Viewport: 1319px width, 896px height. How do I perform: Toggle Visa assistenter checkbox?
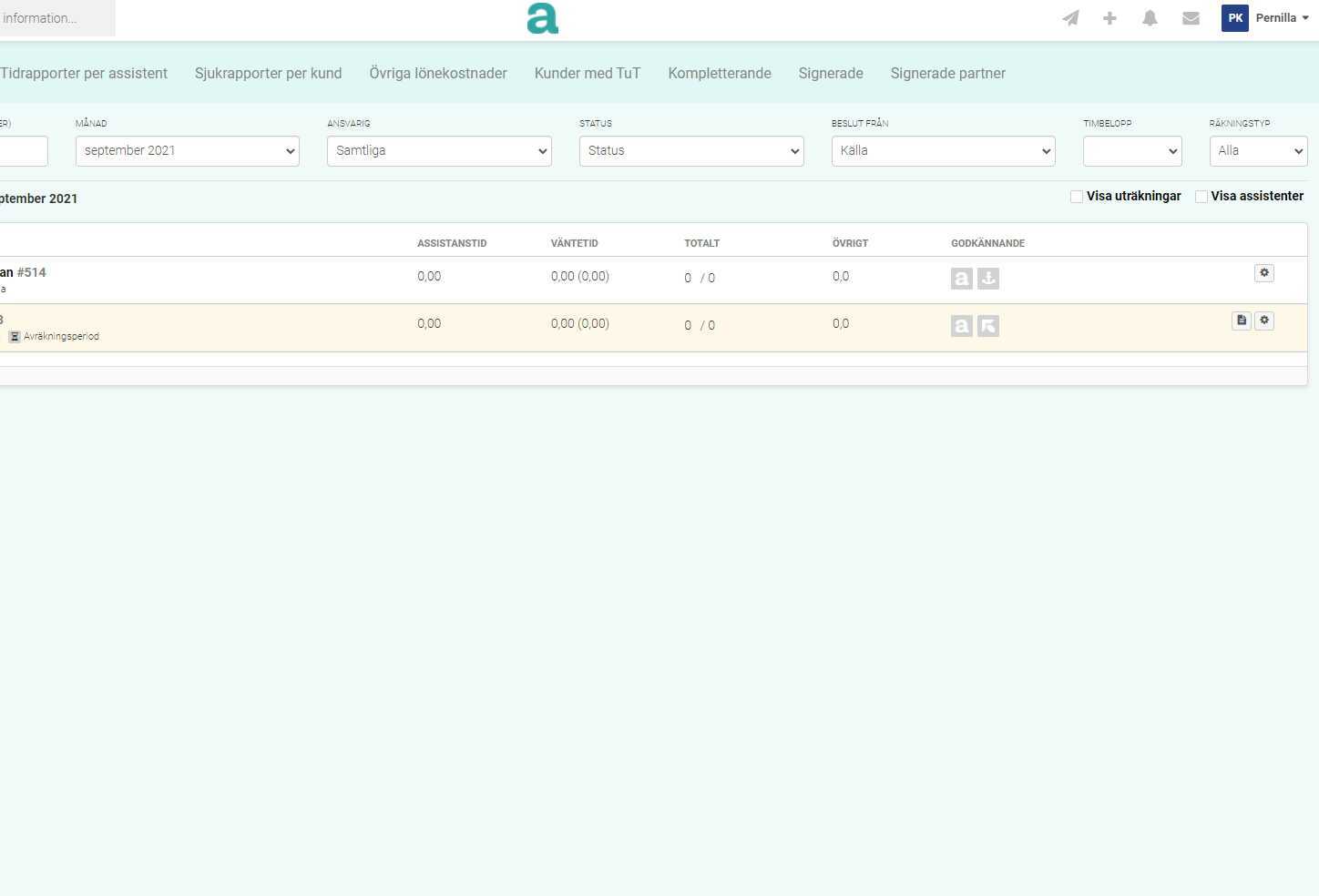pyautogui.click(x=1201, y=197)
